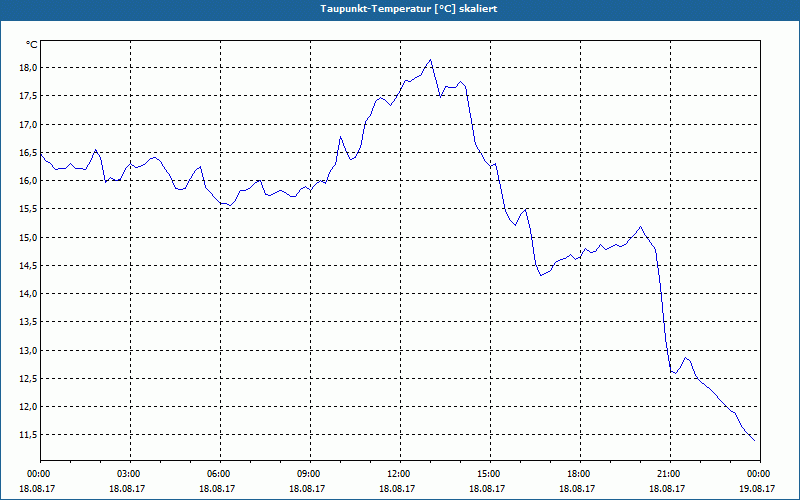Click the 17,0 y-axis value
This screenshot has width=800, height=500.
[30, 124]
